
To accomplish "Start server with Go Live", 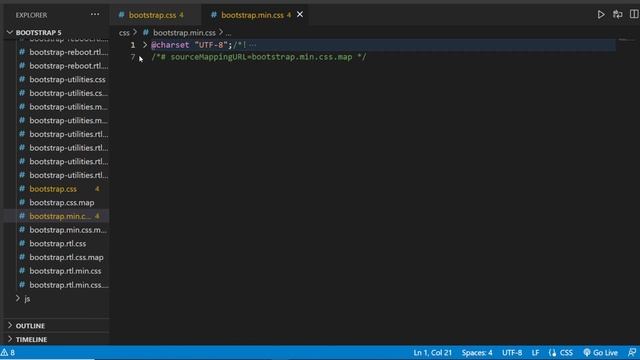I will pos(600,353).
